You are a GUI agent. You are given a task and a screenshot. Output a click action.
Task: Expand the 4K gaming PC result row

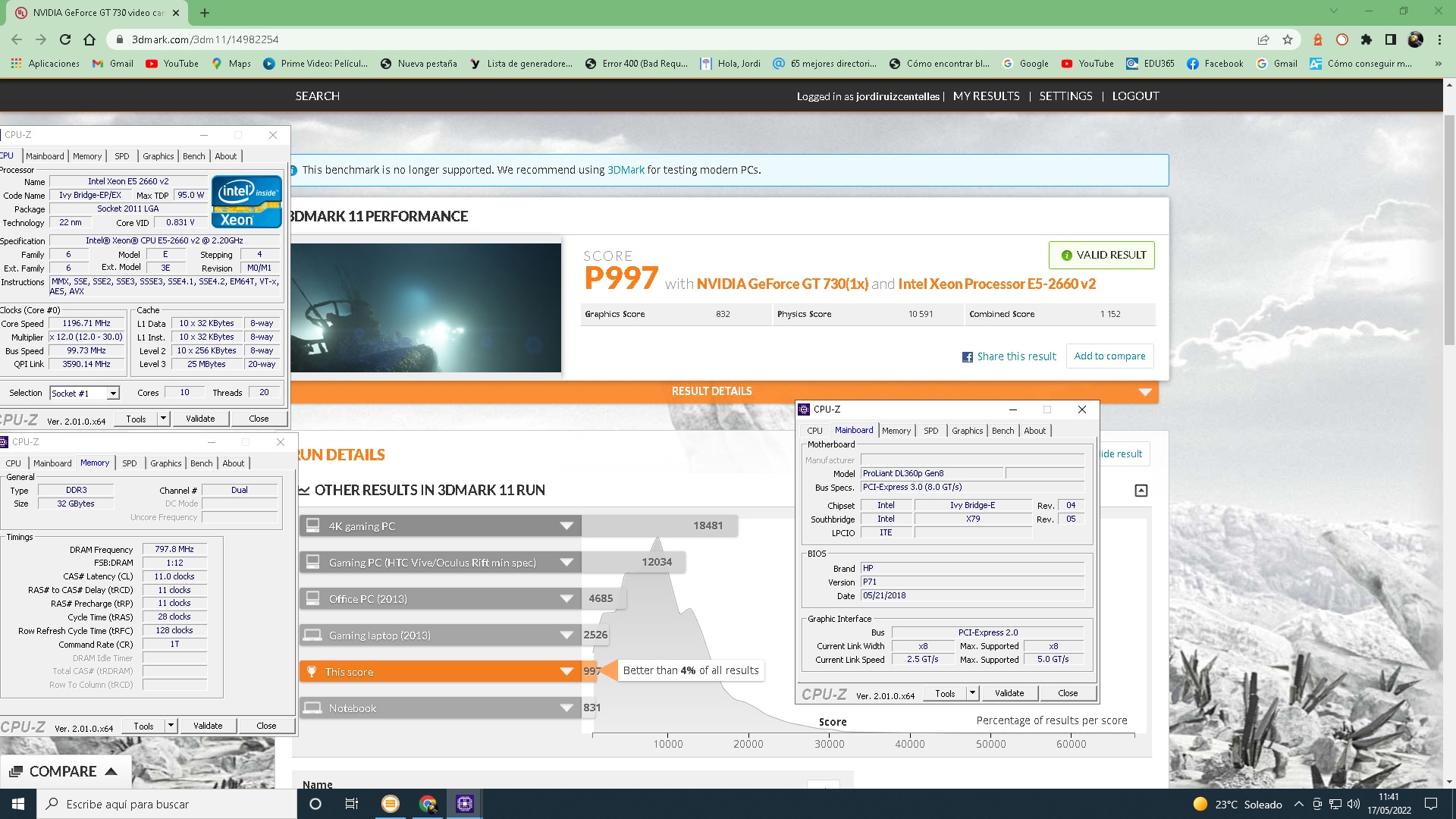tap(441, 526)
